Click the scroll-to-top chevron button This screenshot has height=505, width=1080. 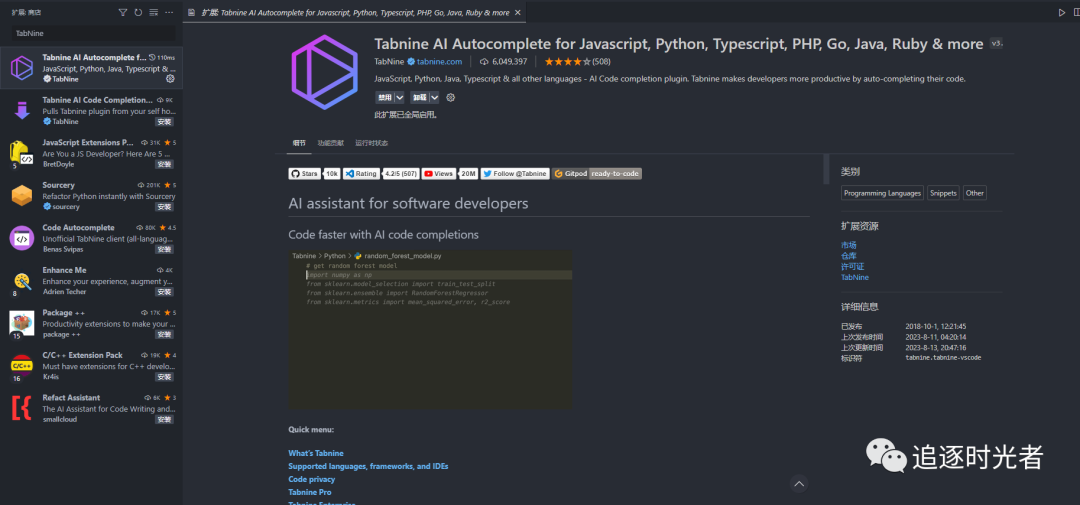tap(799, 484)
